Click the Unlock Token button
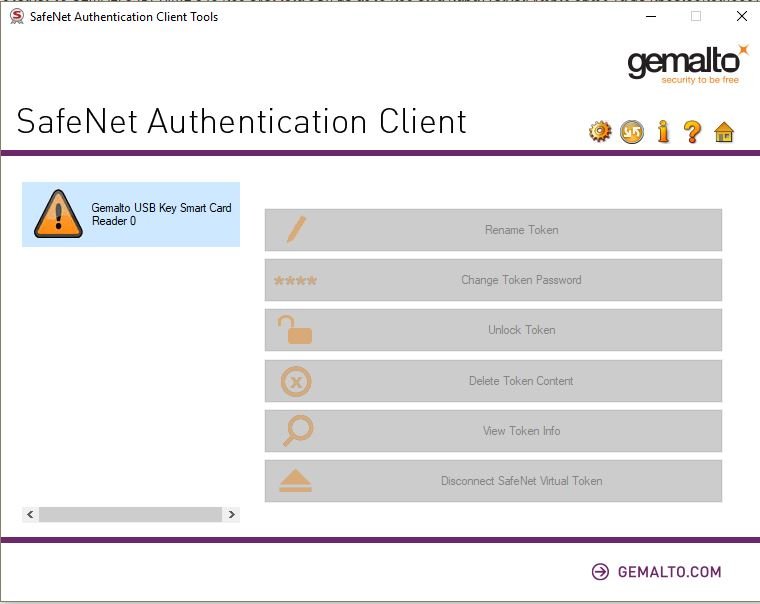Viewport: 760px width, 604px height. click(x=493, y=330)
